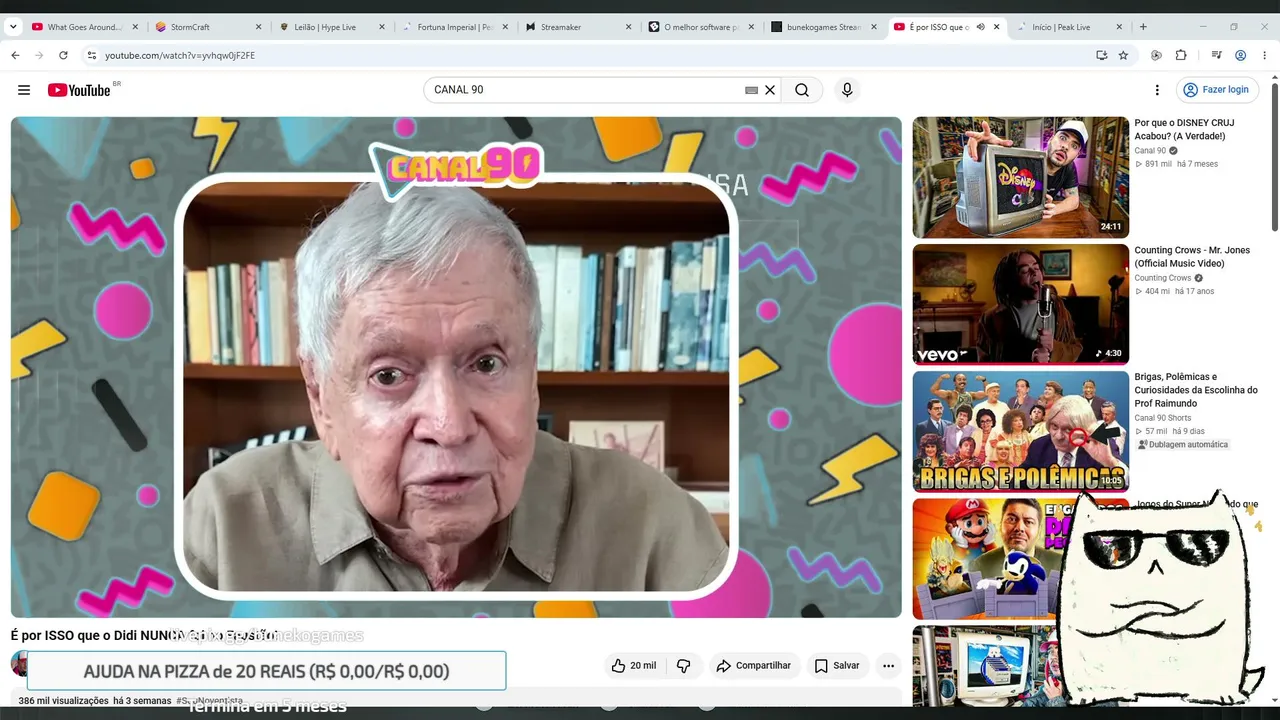Image resolution: width=1280 pixels, height=720 pixels.
Task: Open a new browser tab
Action: (x=1143, y=27)
